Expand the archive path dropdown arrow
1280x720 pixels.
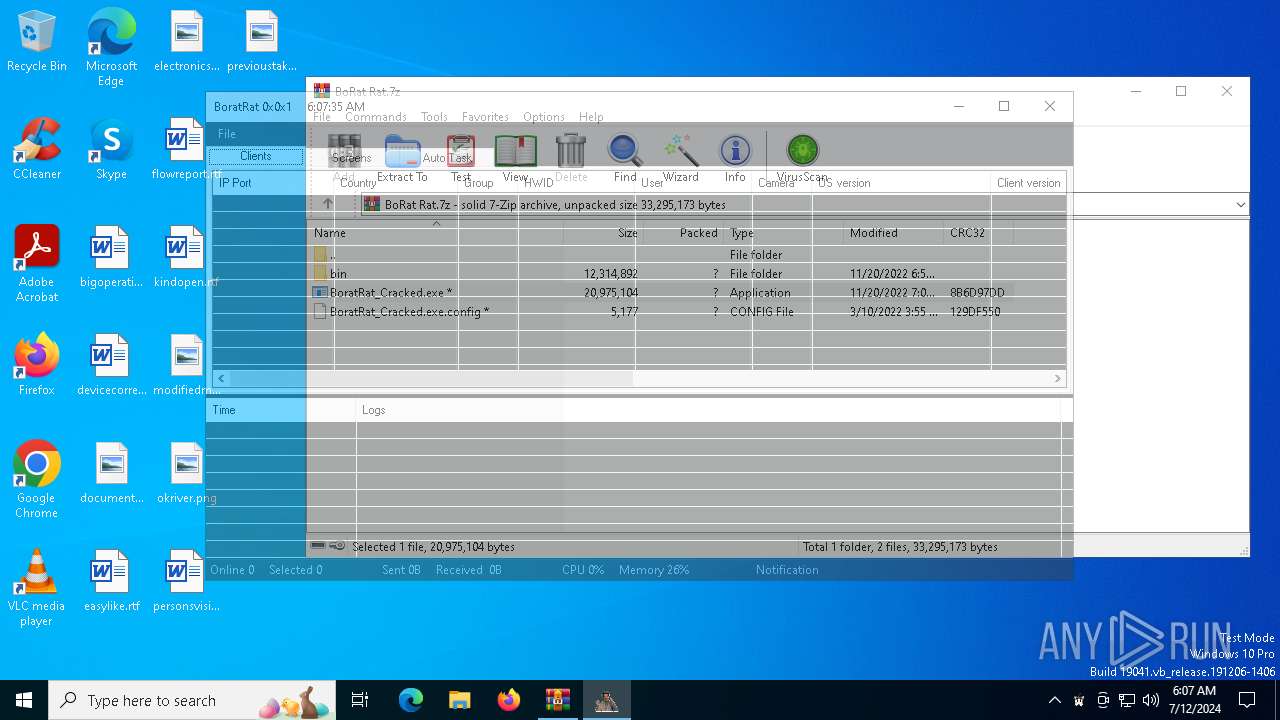pos(1240,204)
